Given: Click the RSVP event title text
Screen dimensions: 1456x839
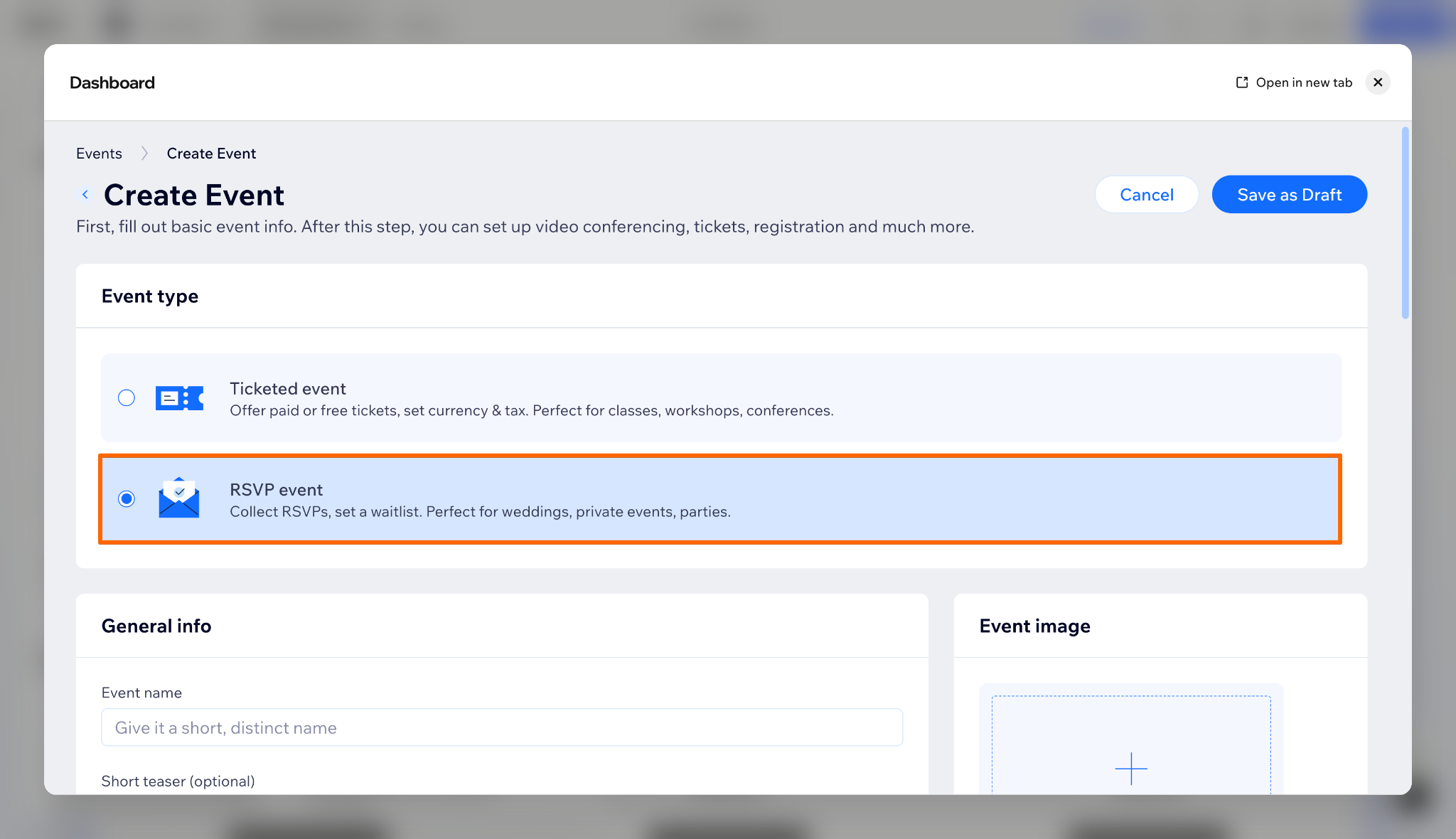Looking at the screenshot, I should tap(276, 489).
